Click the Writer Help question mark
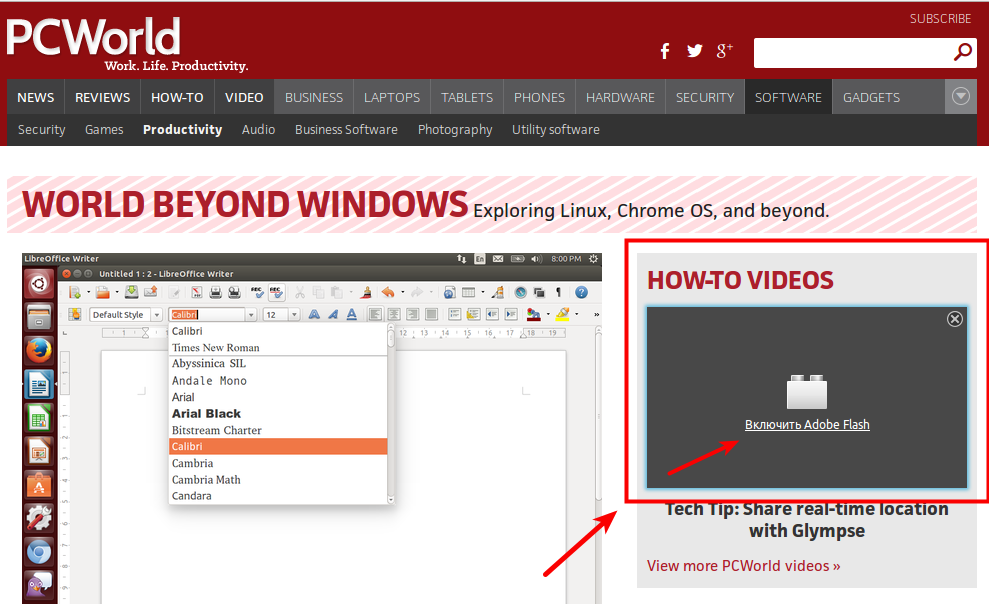989x608 pixels. [582, 293]
